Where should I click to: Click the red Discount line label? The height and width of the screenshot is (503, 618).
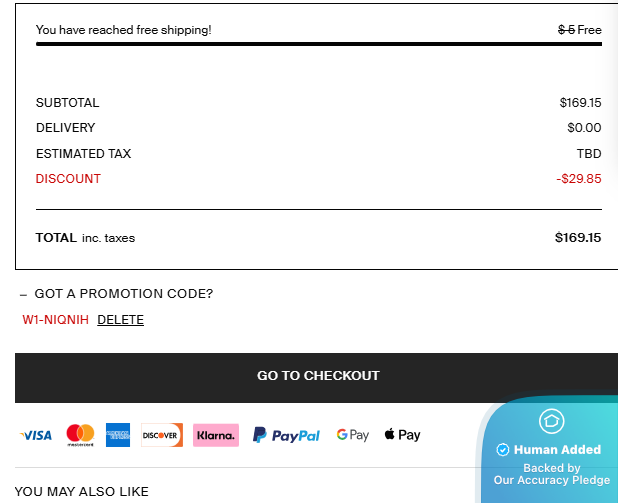68,179
